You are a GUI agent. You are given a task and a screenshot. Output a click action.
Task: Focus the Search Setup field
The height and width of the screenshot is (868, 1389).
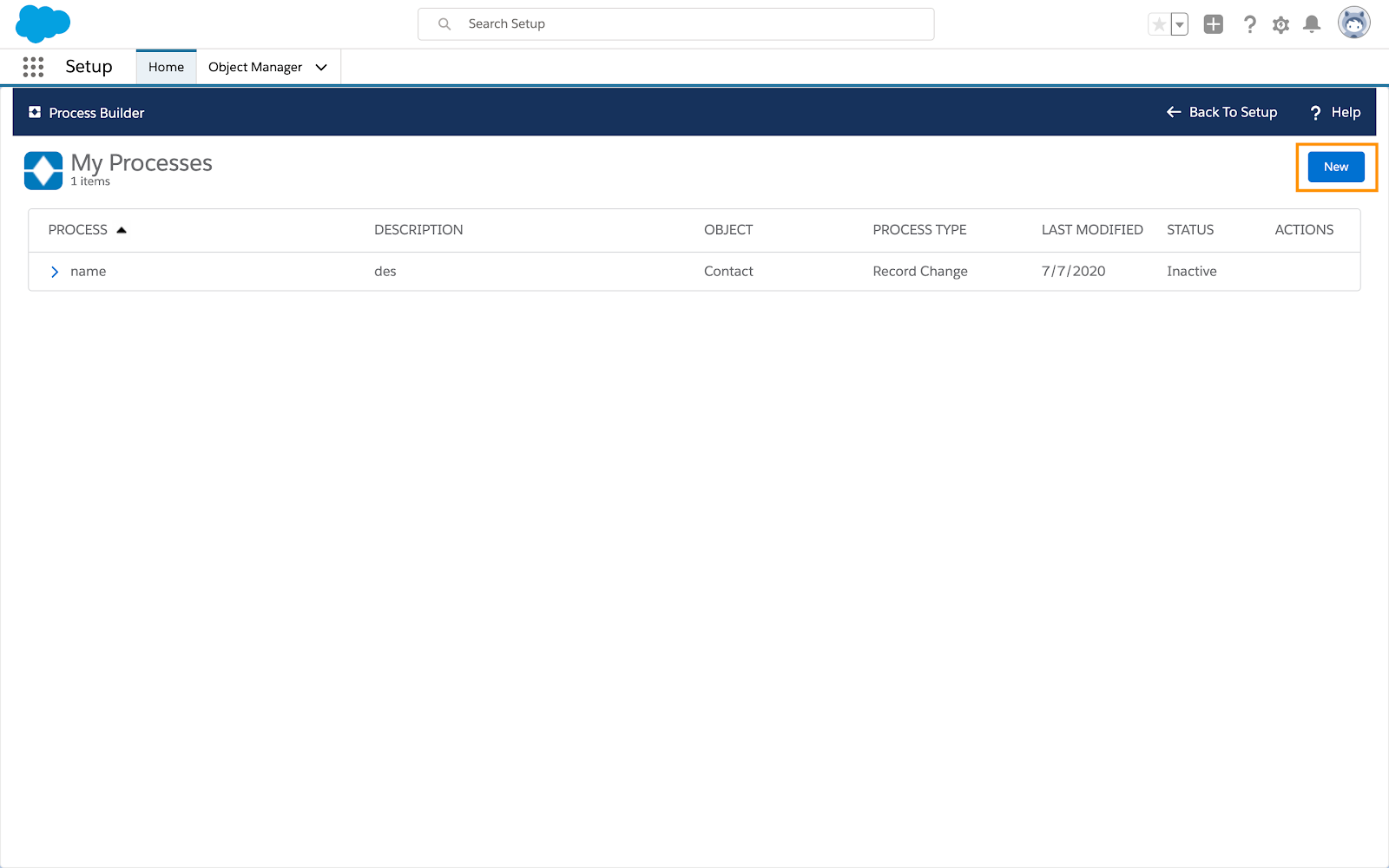point(676,24)
